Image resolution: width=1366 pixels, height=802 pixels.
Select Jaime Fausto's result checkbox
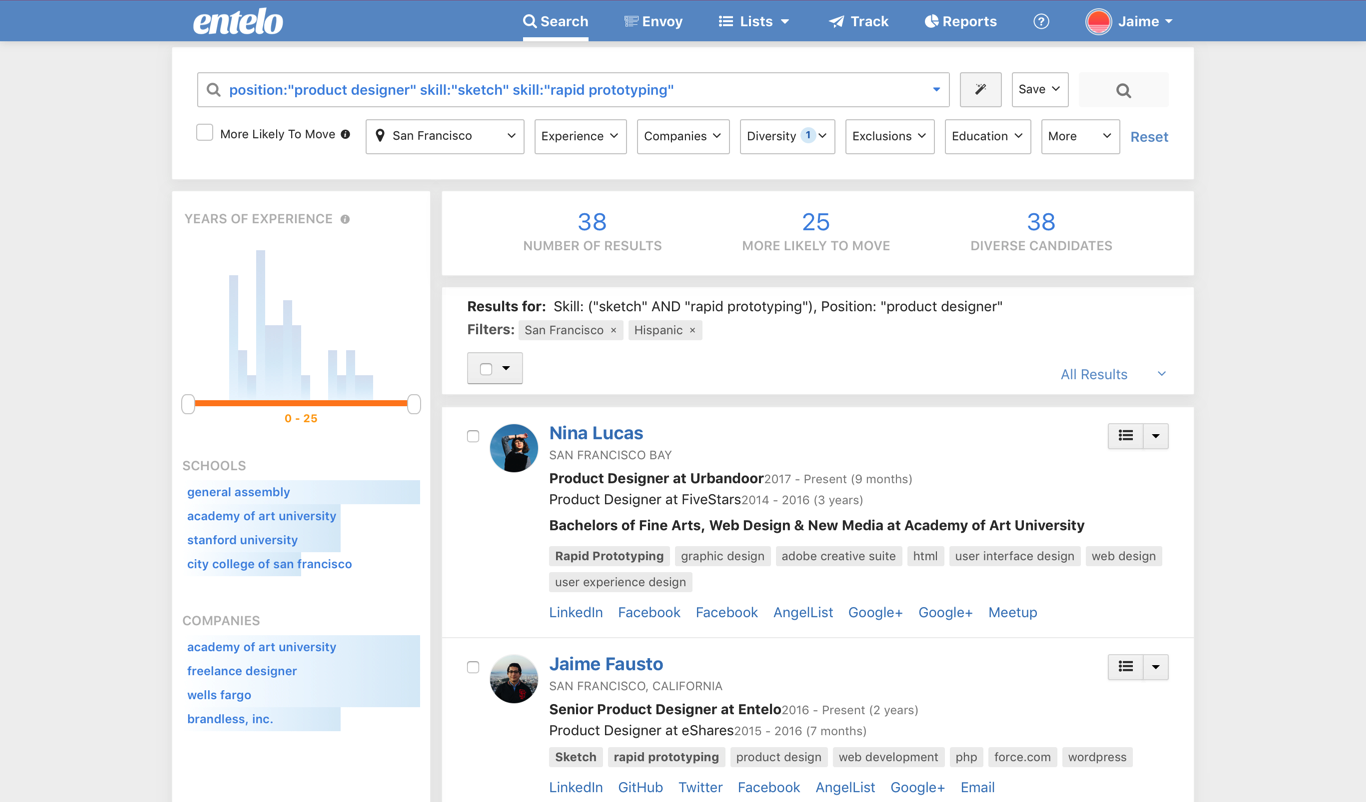473,667
